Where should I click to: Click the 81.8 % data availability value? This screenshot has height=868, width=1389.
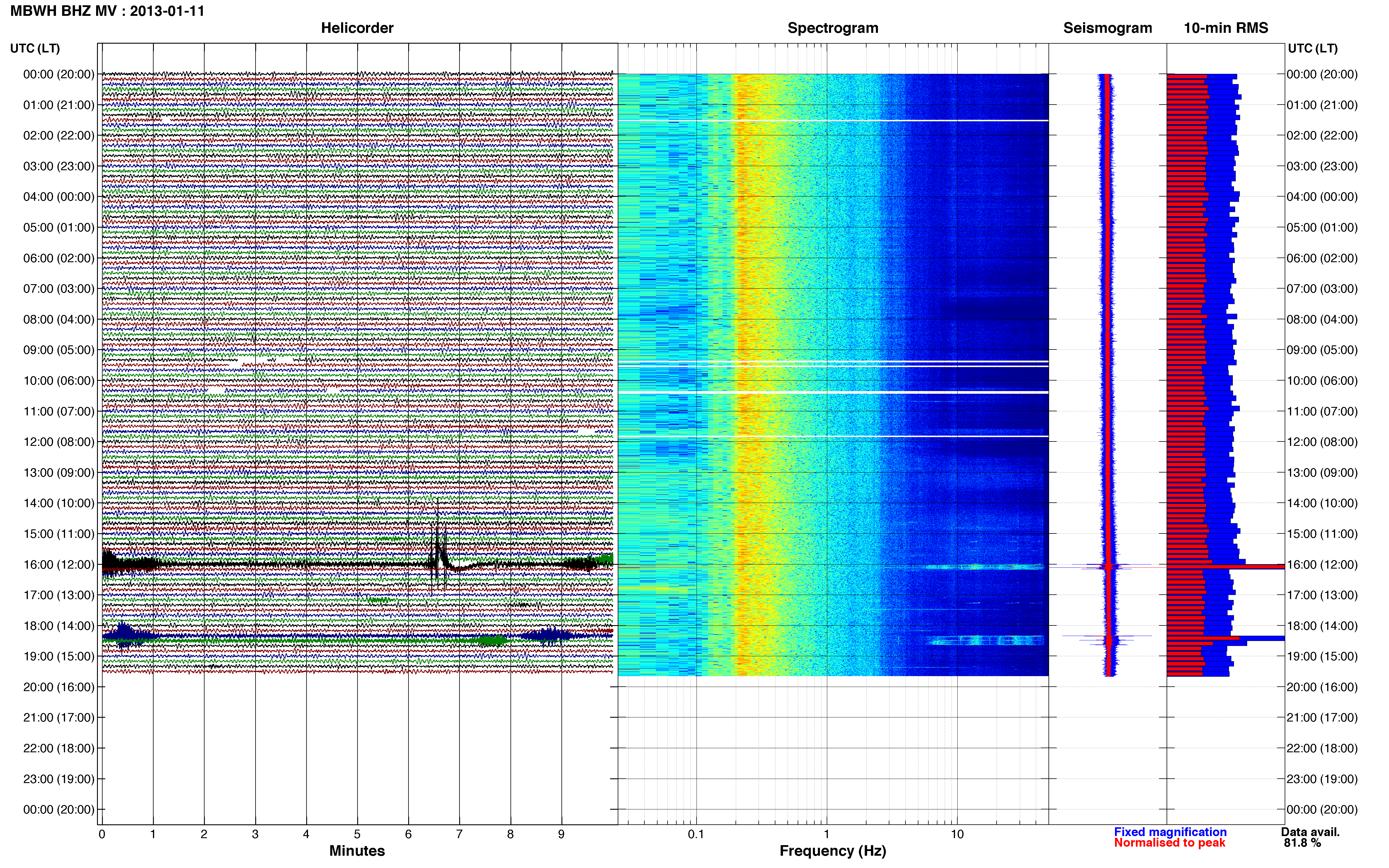tap(1303, 843)
